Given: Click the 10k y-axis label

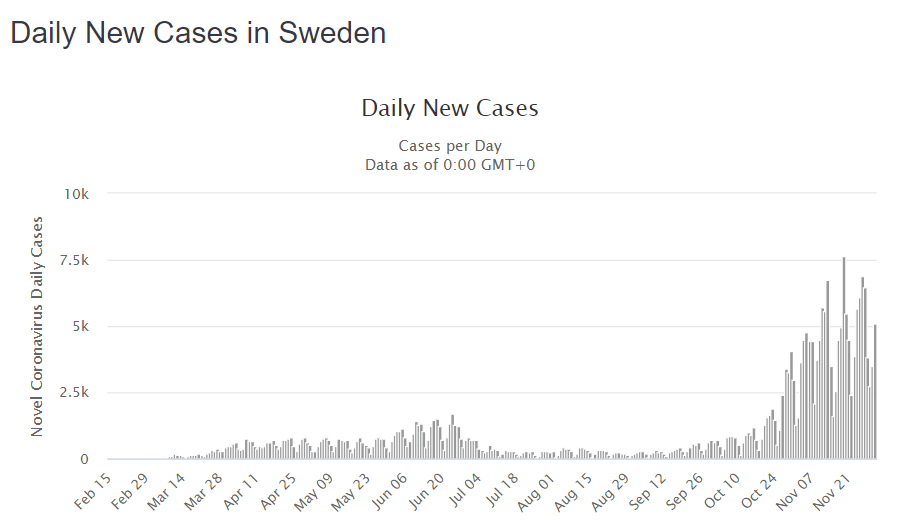Looking at the screenshot, I should (77, 194).
